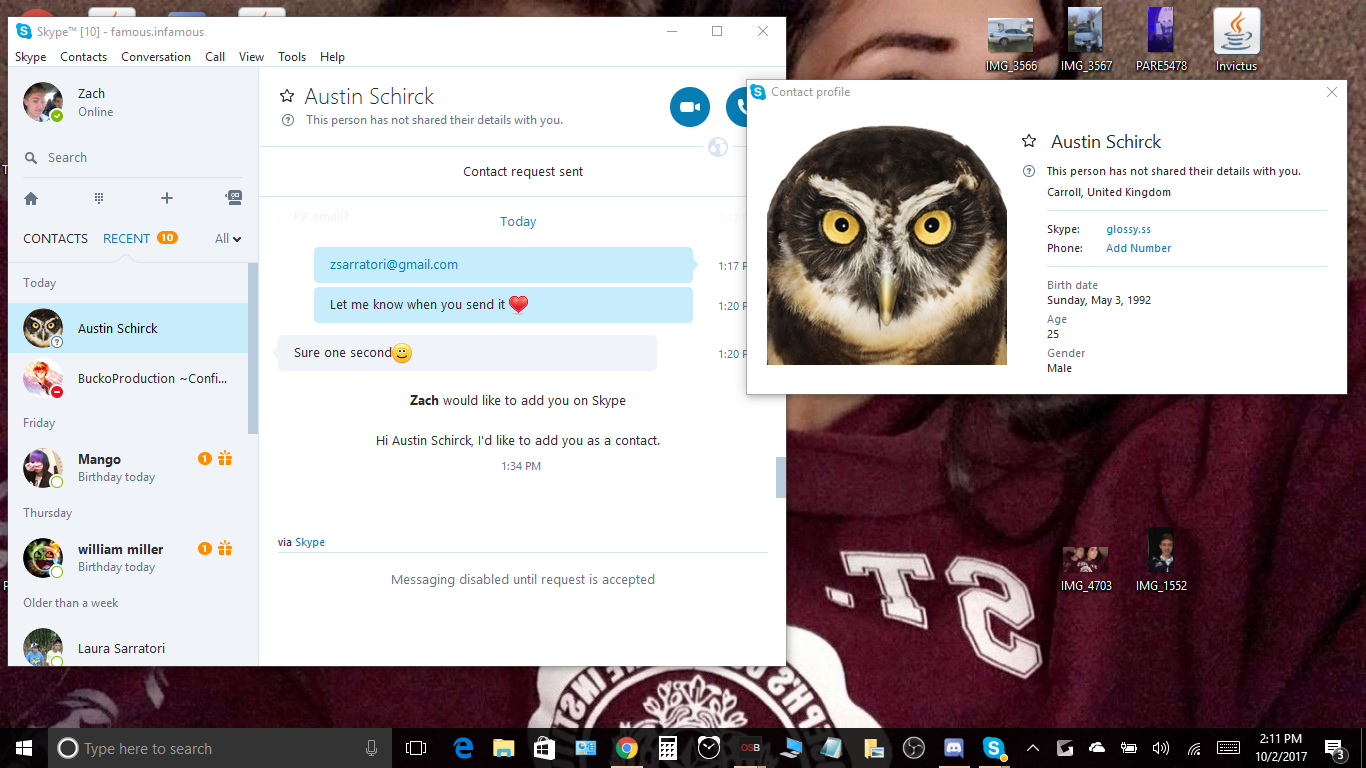
Task: Star Austin Schirck as favorite in conversation header
Action: point(287,96)
